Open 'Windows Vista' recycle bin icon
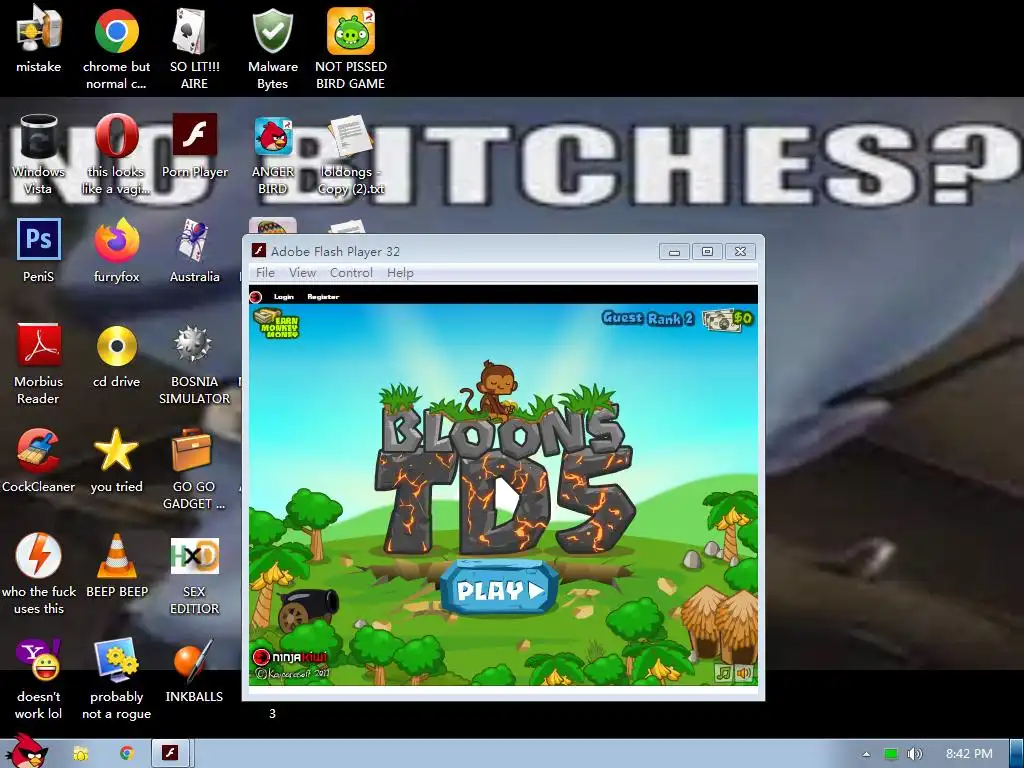This screenshot has width=1024, height=768. pos(38,137)
